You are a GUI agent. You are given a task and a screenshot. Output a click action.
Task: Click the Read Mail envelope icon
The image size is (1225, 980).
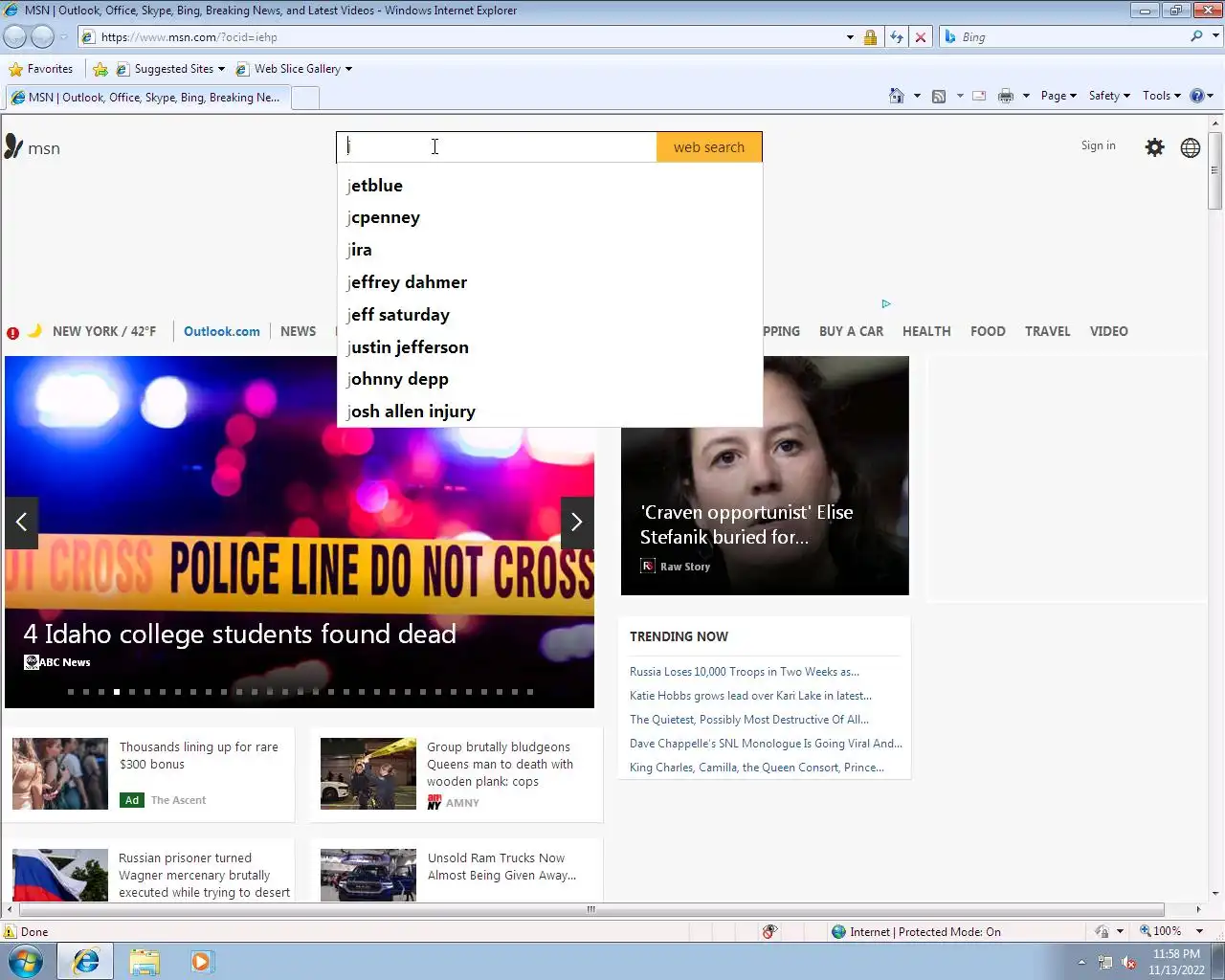[x=979, y=96]
